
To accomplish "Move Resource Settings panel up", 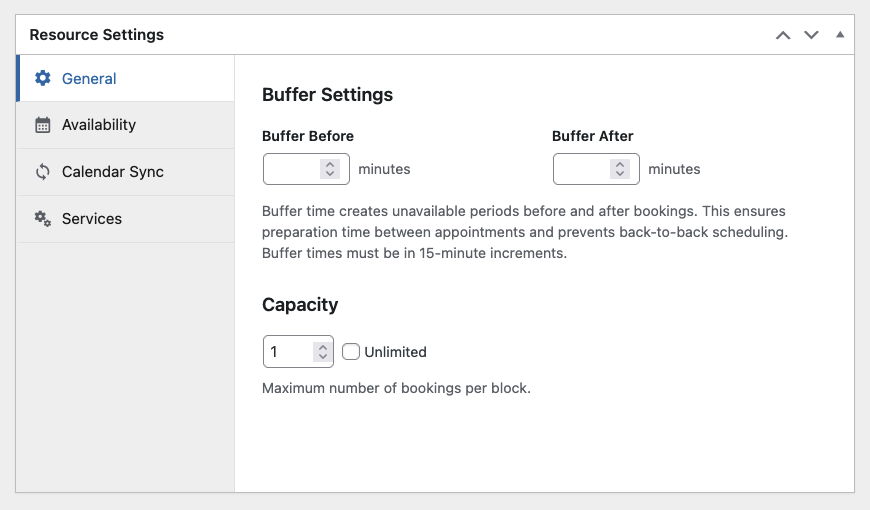I will [x=783, y=35].
